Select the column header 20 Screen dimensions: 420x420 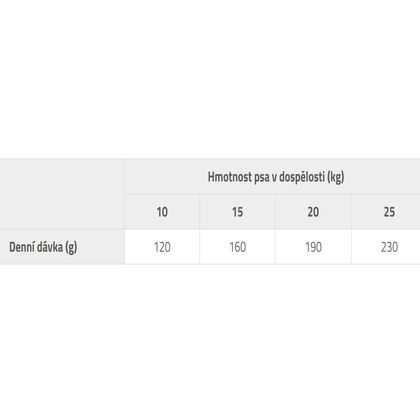click(x=313, y=212)
